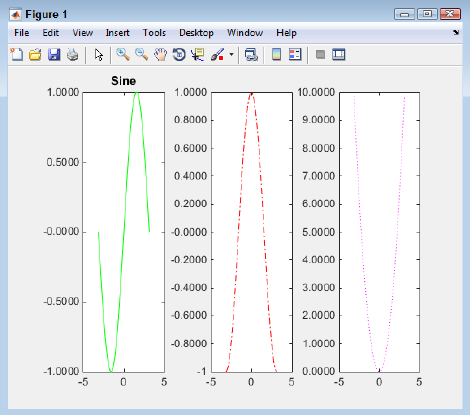Viewport: 470px width, 415px height.
Task: Activate the Zoom Out tool
Action: (142, 55)
